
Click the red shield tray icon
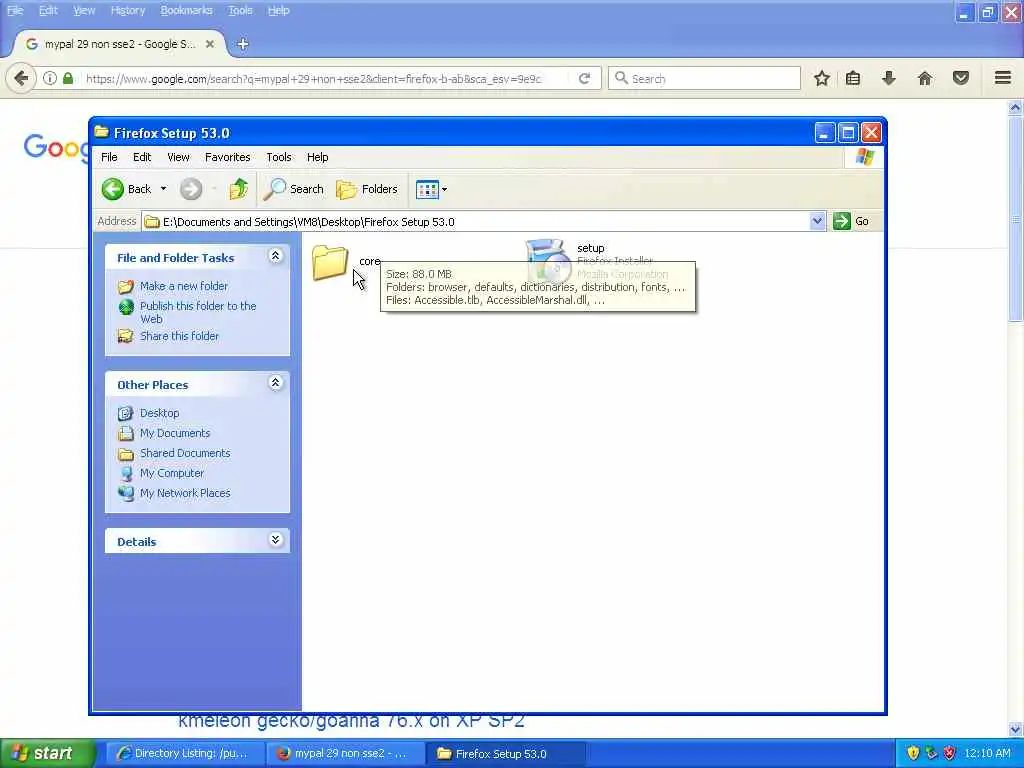click(x=949, y=754)
